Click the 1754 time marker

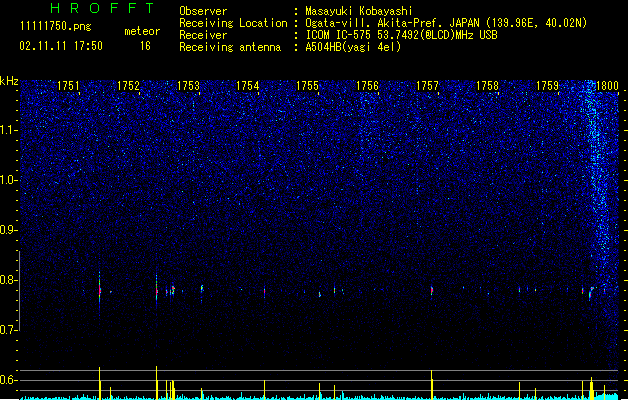click(x=248, y=86)
